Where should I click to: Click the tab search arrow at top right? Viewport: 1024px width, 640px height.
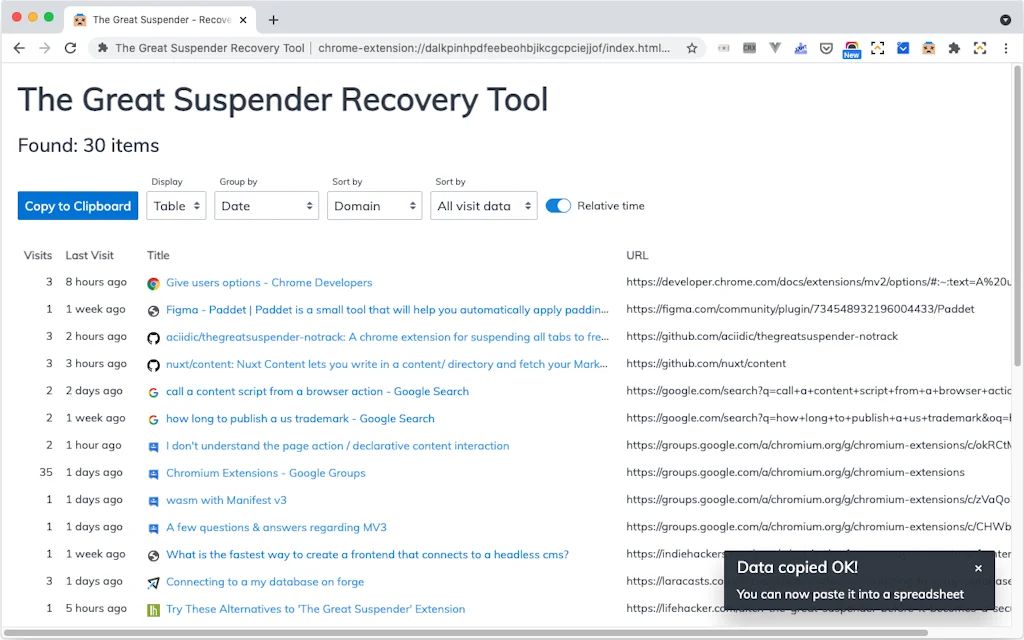point(1006,20)
